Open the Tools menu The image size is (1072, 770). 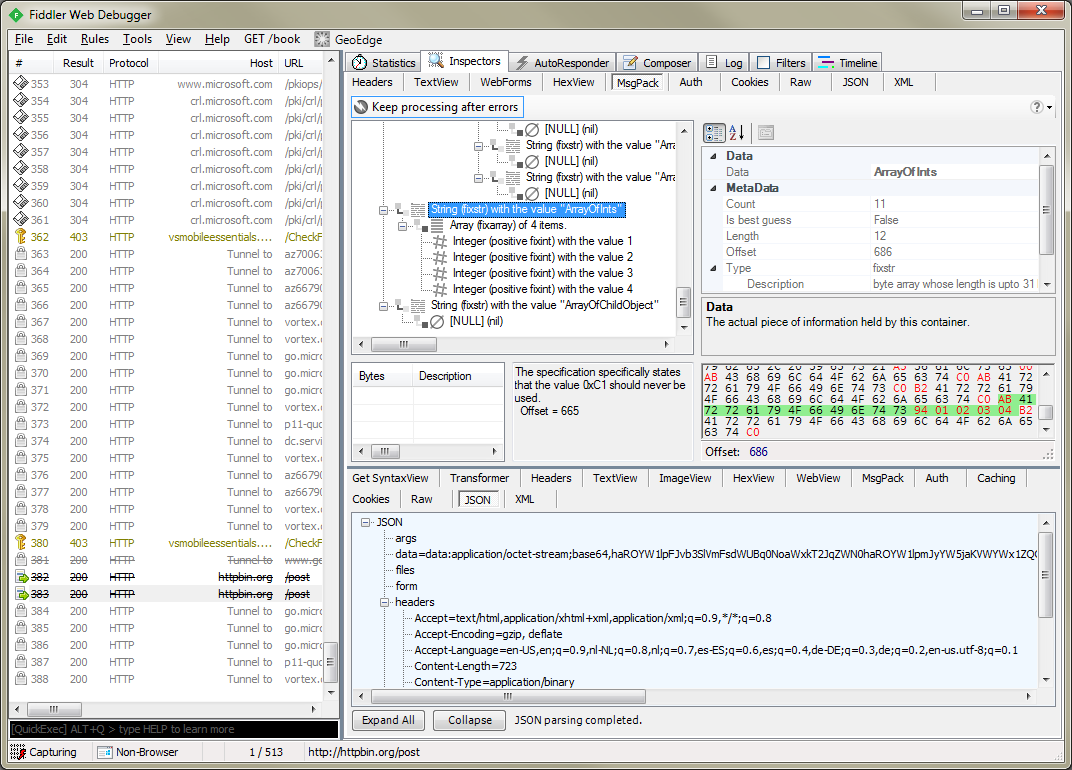pyautogui.click(x=137, y=39)
